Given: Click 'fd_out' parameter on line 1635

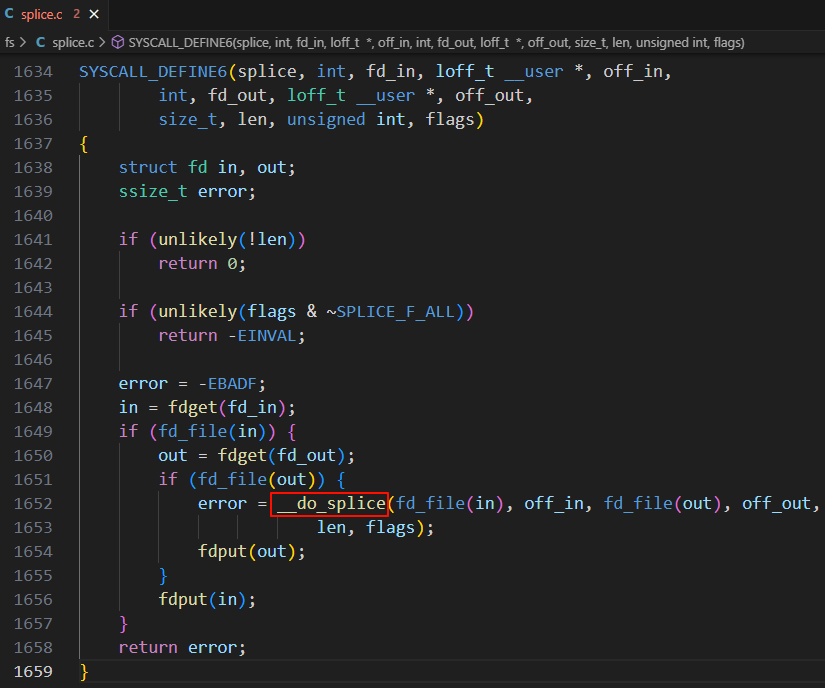Looking at the screenshot, I should pos(237,96).
